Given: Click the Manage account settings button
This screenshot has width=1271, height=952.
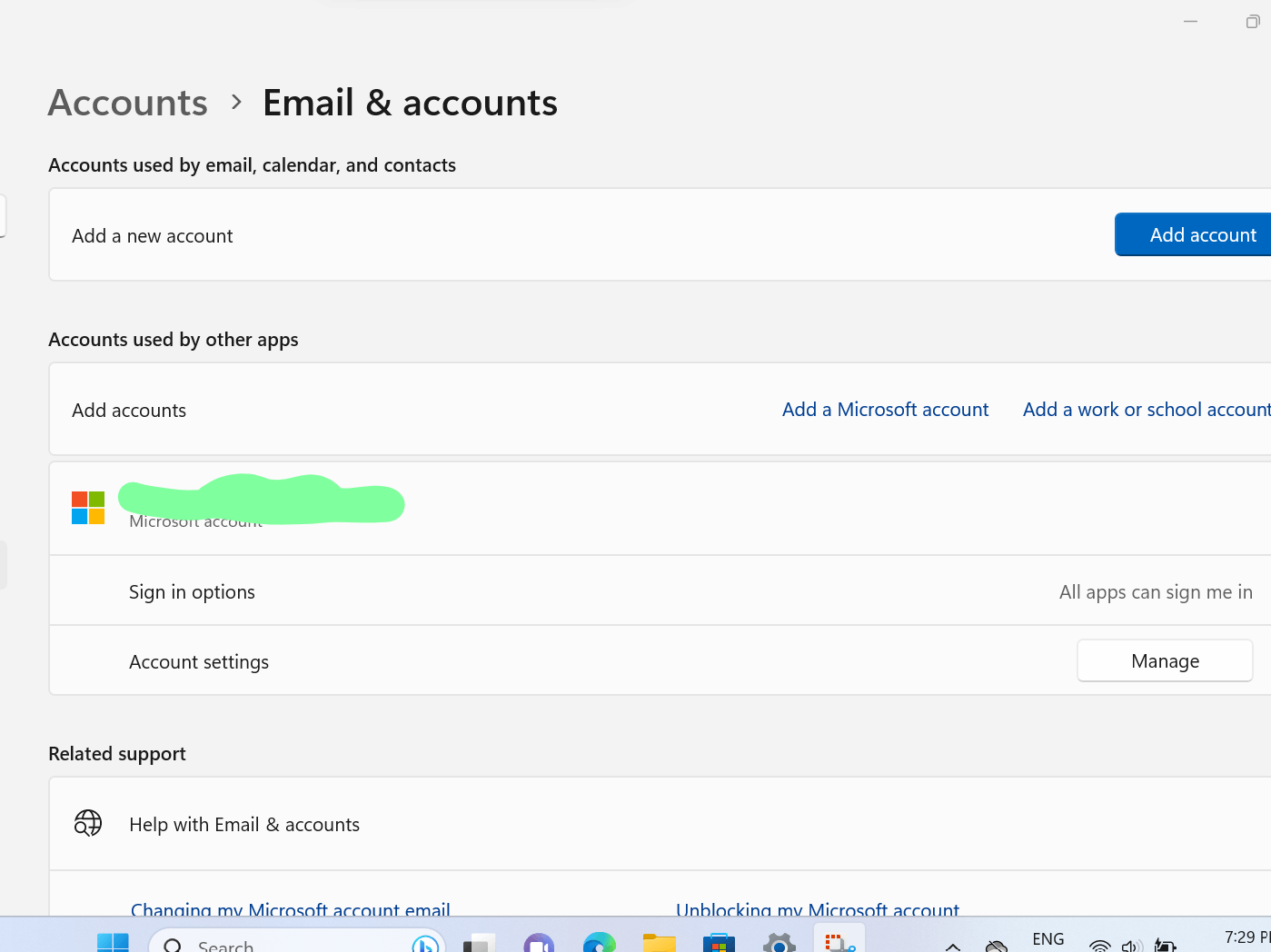Looking at the screenshot, I should click(x=1165, y=660).
